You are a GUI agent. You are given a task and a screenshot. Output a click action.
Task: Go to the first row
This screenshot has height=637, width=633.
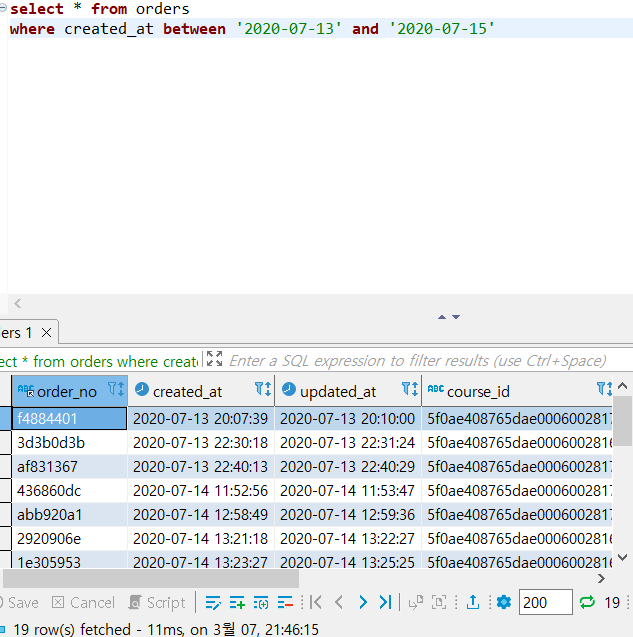(x=316, y=602)
